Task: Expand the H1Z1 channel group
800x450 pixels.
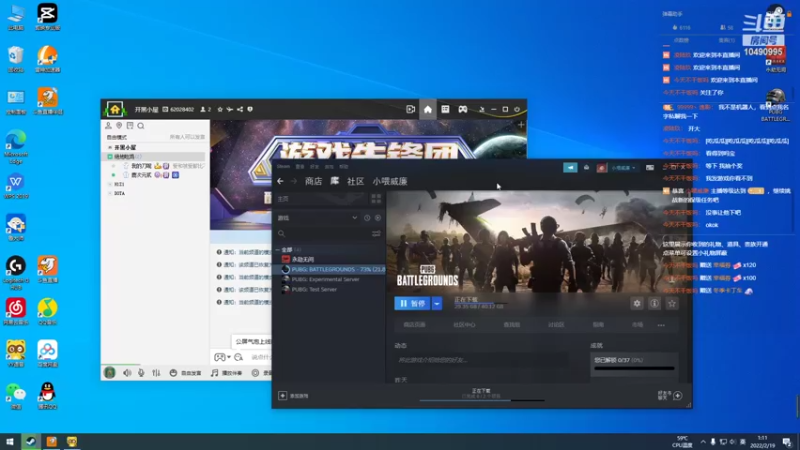Action: click(x=110, y=184)
